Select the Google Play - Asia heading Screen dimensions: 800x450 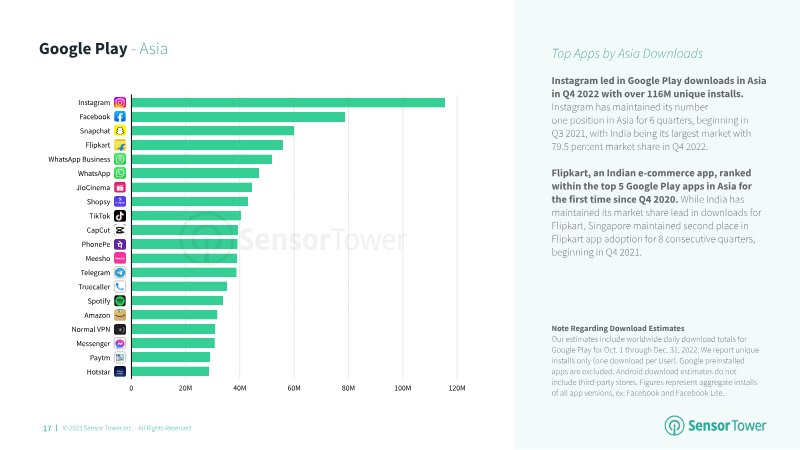point(104,48)
